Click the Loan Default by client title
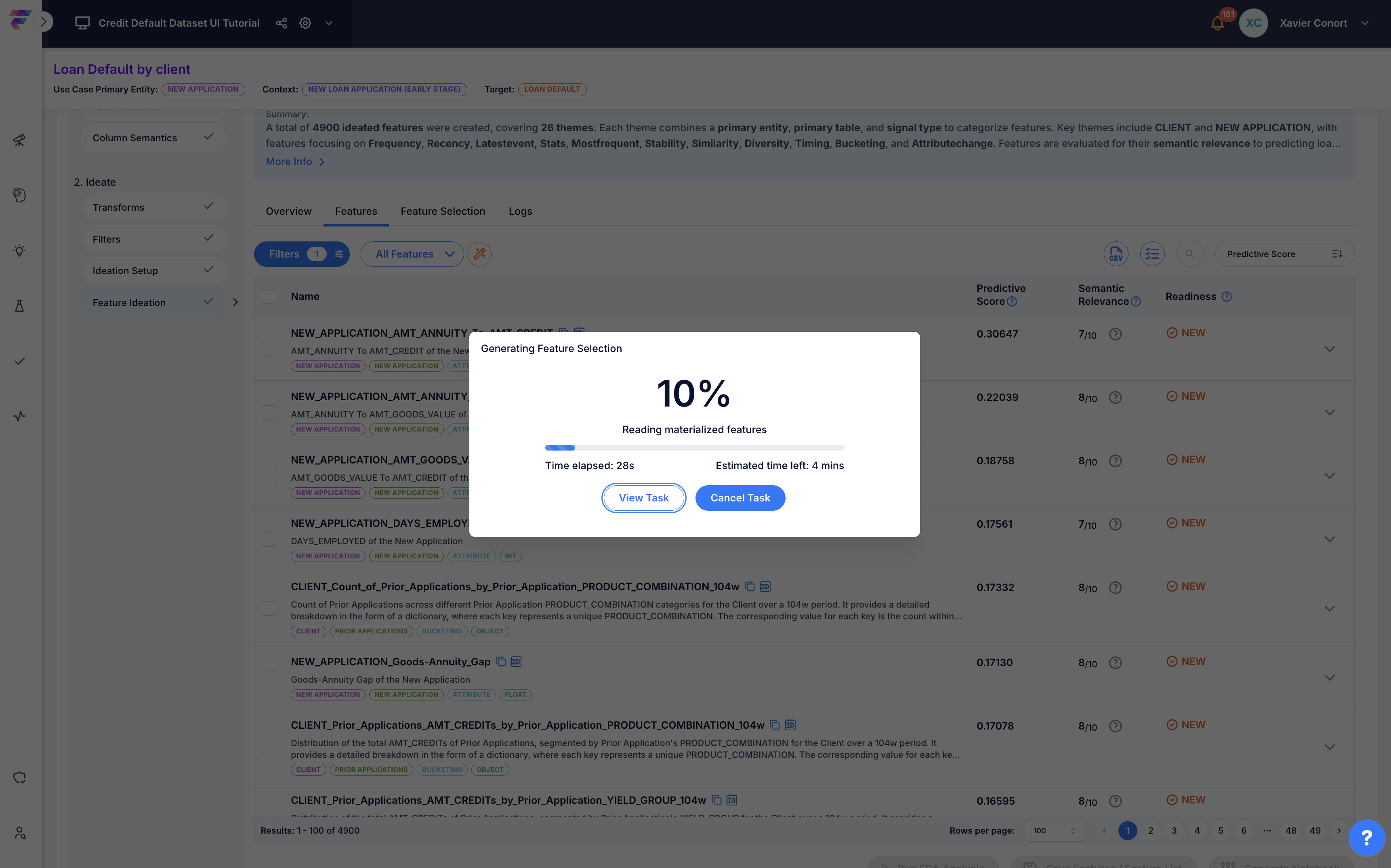Image resolution: width=1391 pixels, height=868 pixels. (x=122, y=69)
